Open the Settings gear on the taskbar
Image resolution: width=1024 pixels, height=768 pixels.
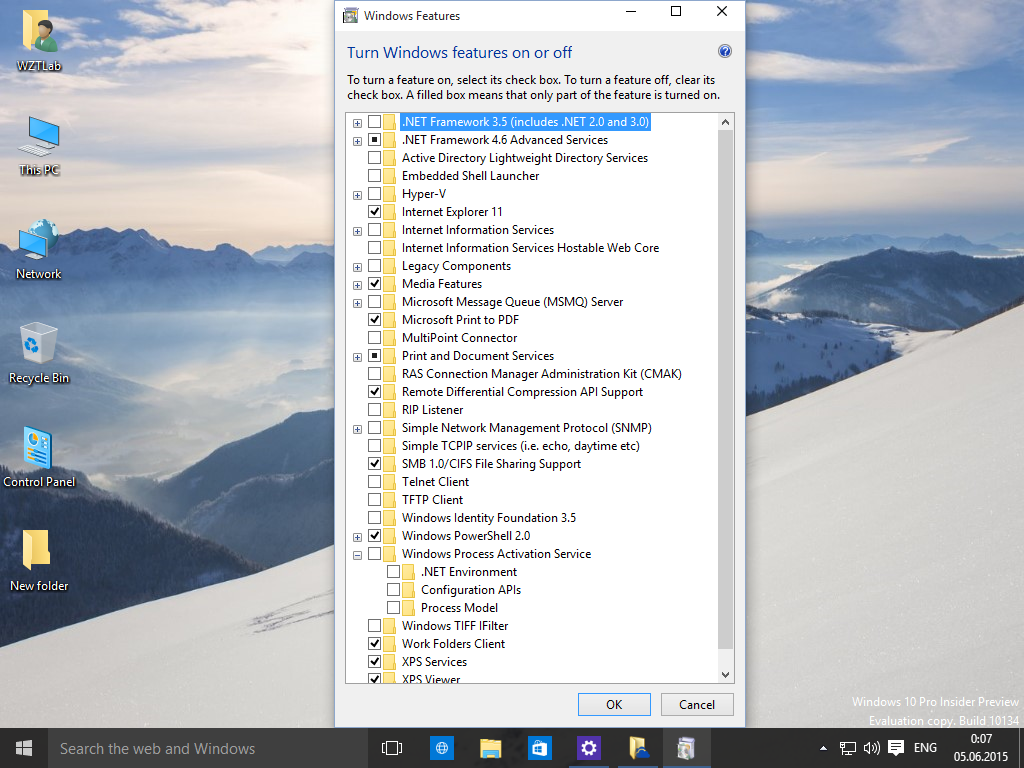[x=588, y=748]
